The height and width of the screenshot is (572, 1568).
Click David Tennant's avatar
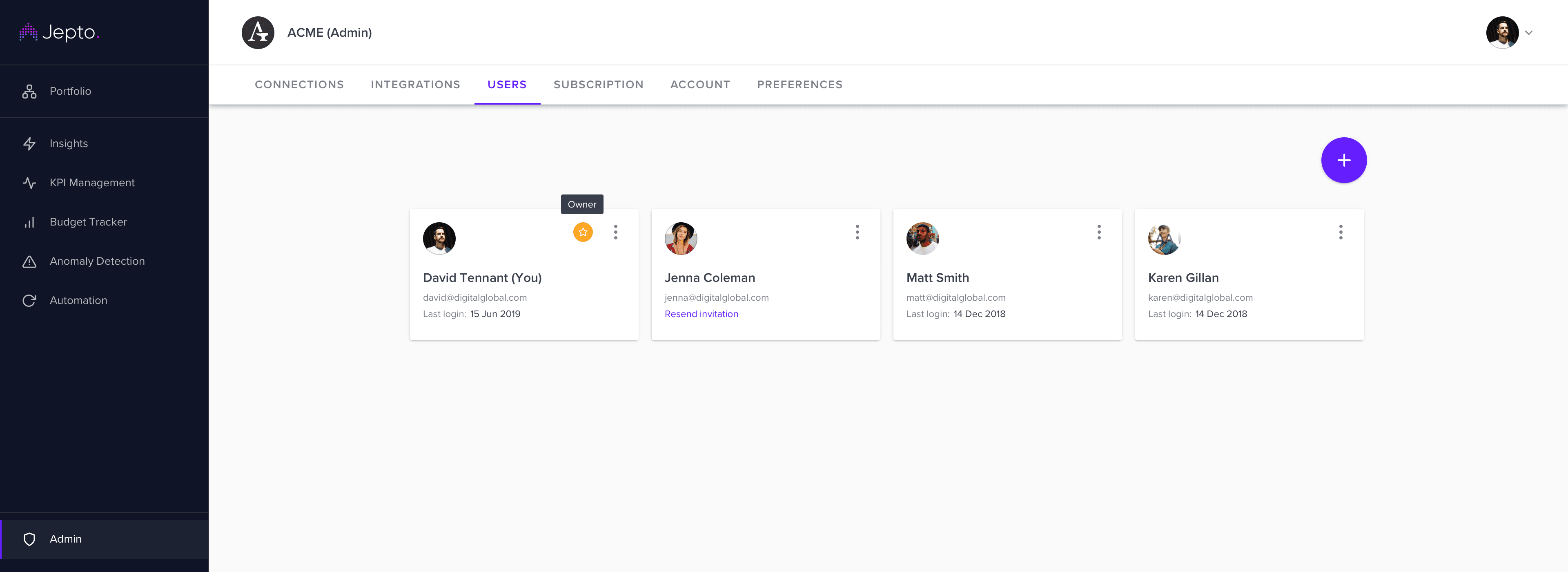[x=439, y=238]
